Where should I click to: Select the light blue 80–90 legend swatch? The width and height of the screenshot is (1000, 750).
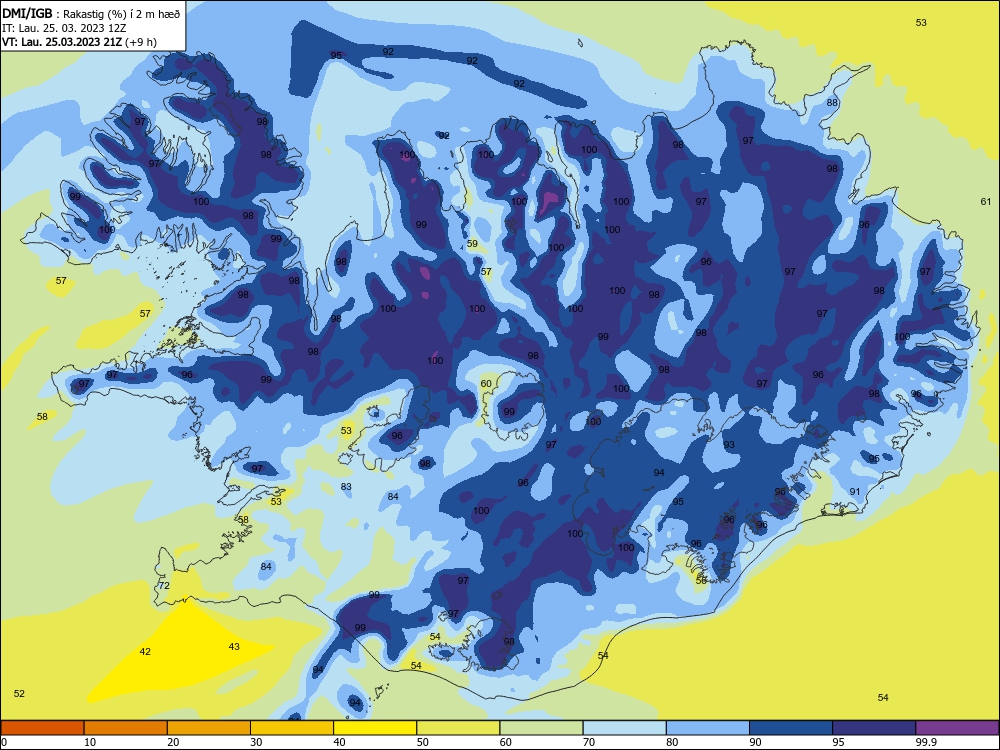[708, 728]
